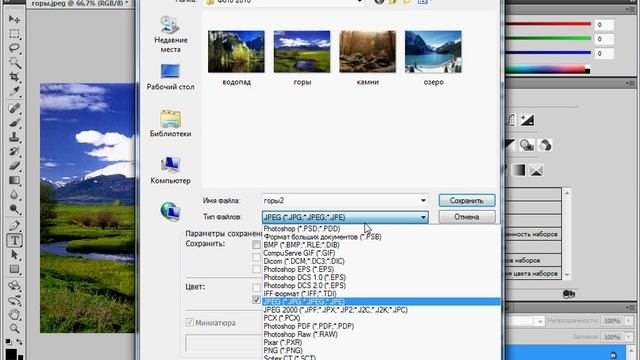Toggle the Миниатюра checkbox
This screenshot has width=640, height=360.
click(189, 322)
